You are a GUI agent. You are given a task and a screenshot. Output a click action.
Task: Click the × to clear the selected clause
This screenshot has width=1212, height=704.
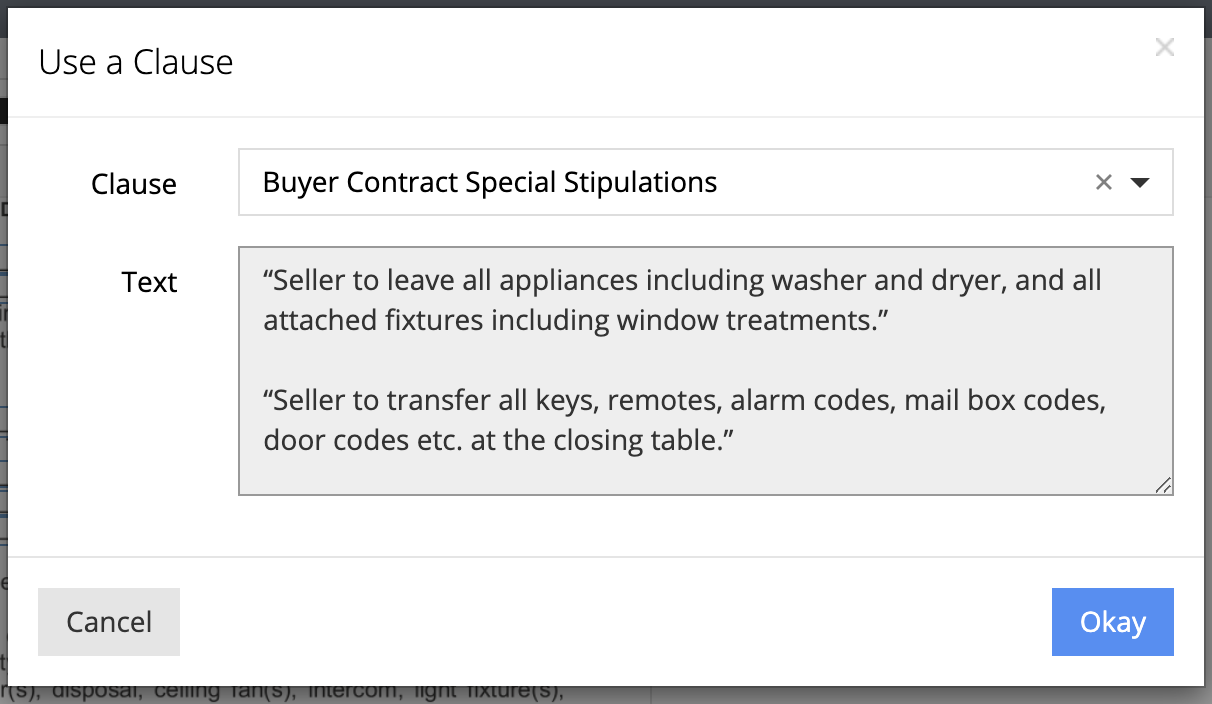pyautogui.click(x=1104, y=182)
